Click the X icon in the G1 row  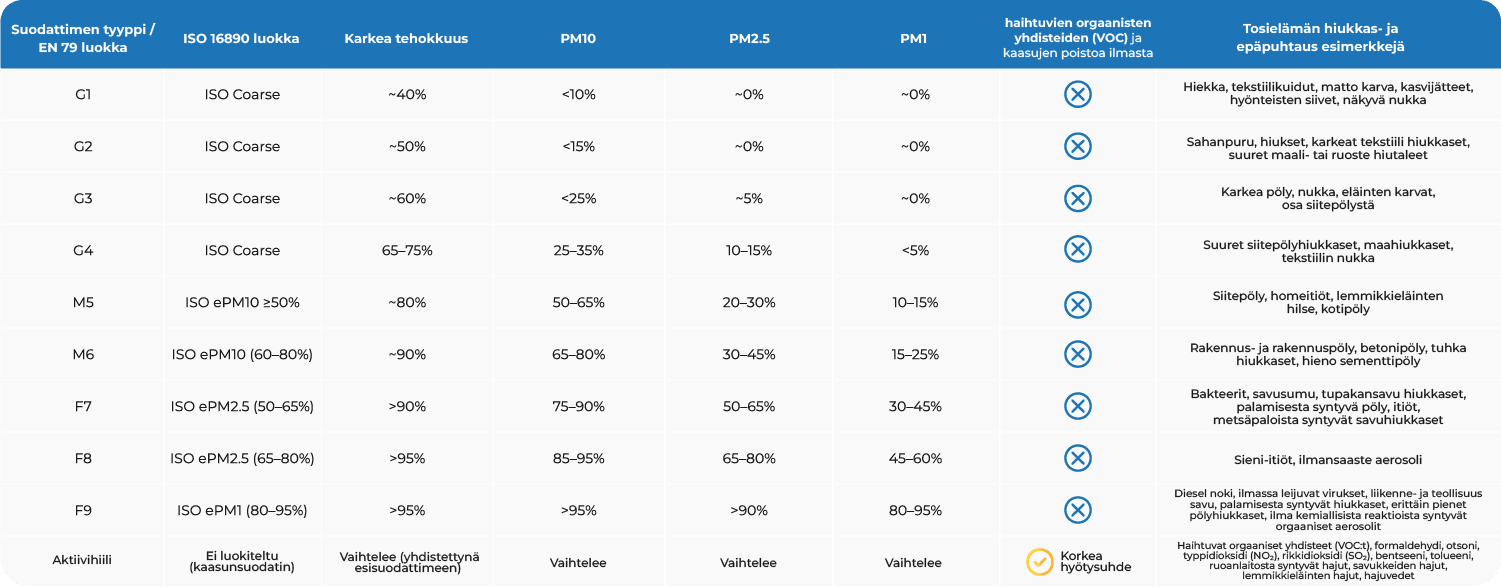1077,95
